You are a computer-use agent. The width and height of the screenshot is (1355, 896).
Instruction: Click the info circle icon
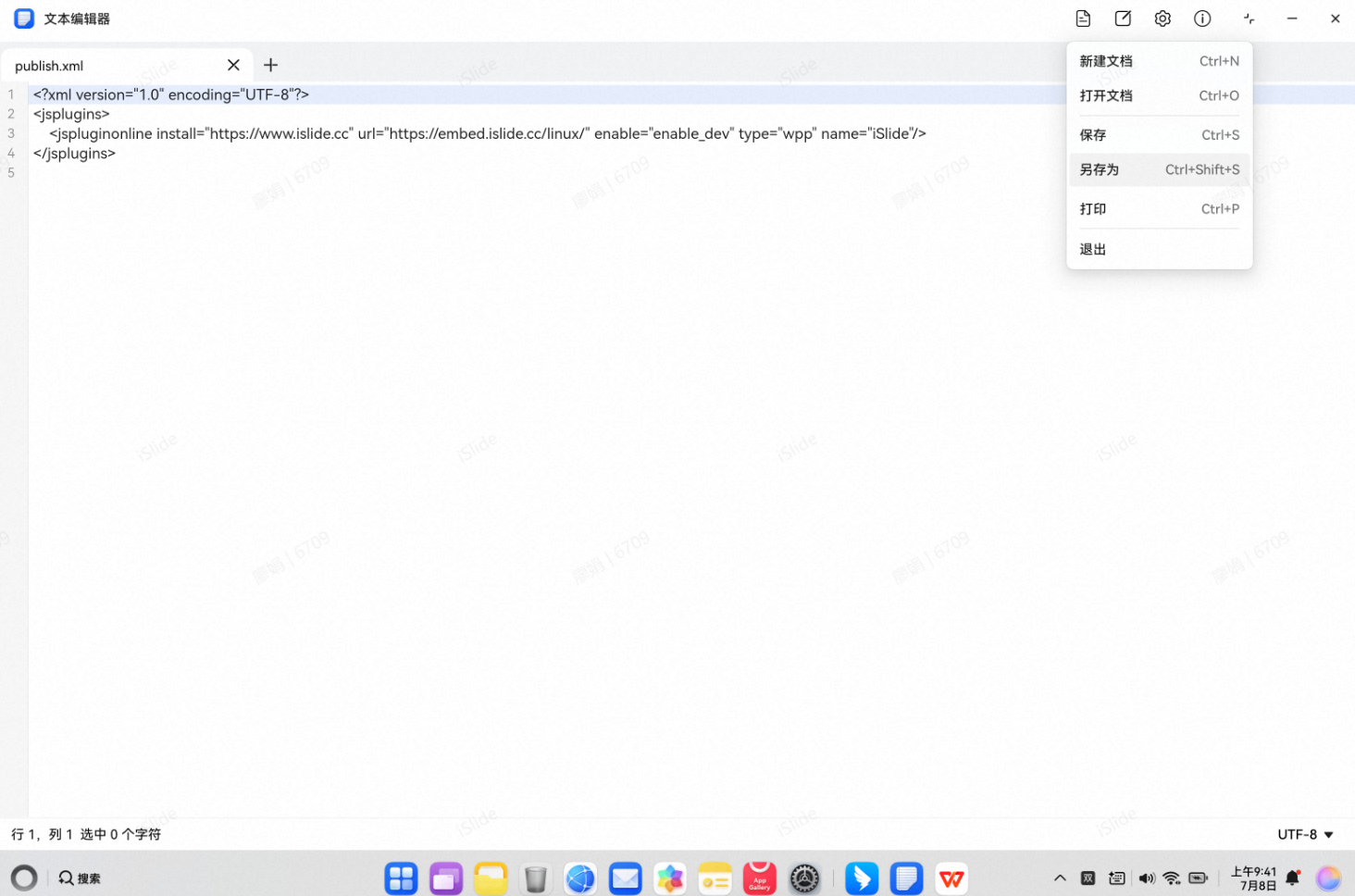point(1202,19)
